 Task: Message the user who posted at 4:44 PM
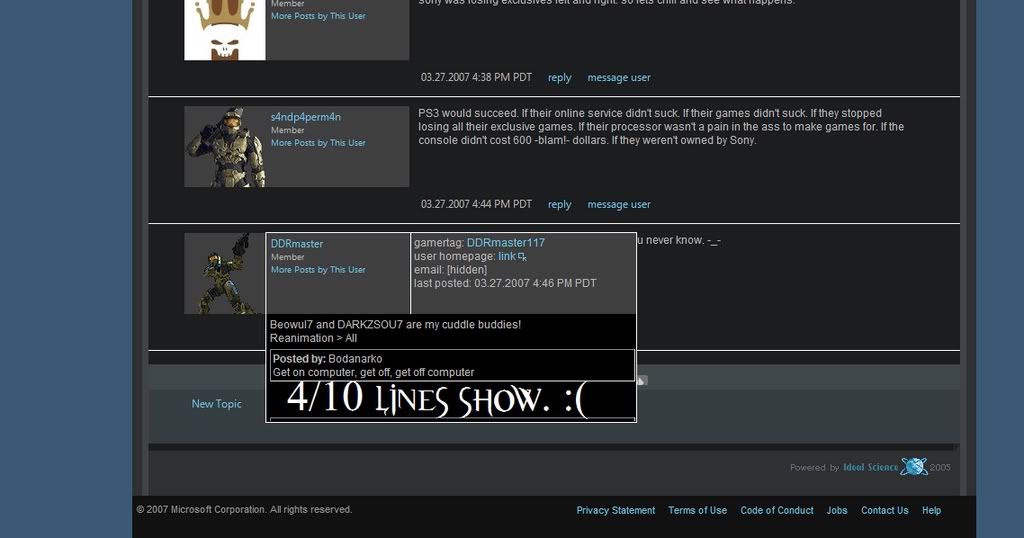[x=618, y=205]
